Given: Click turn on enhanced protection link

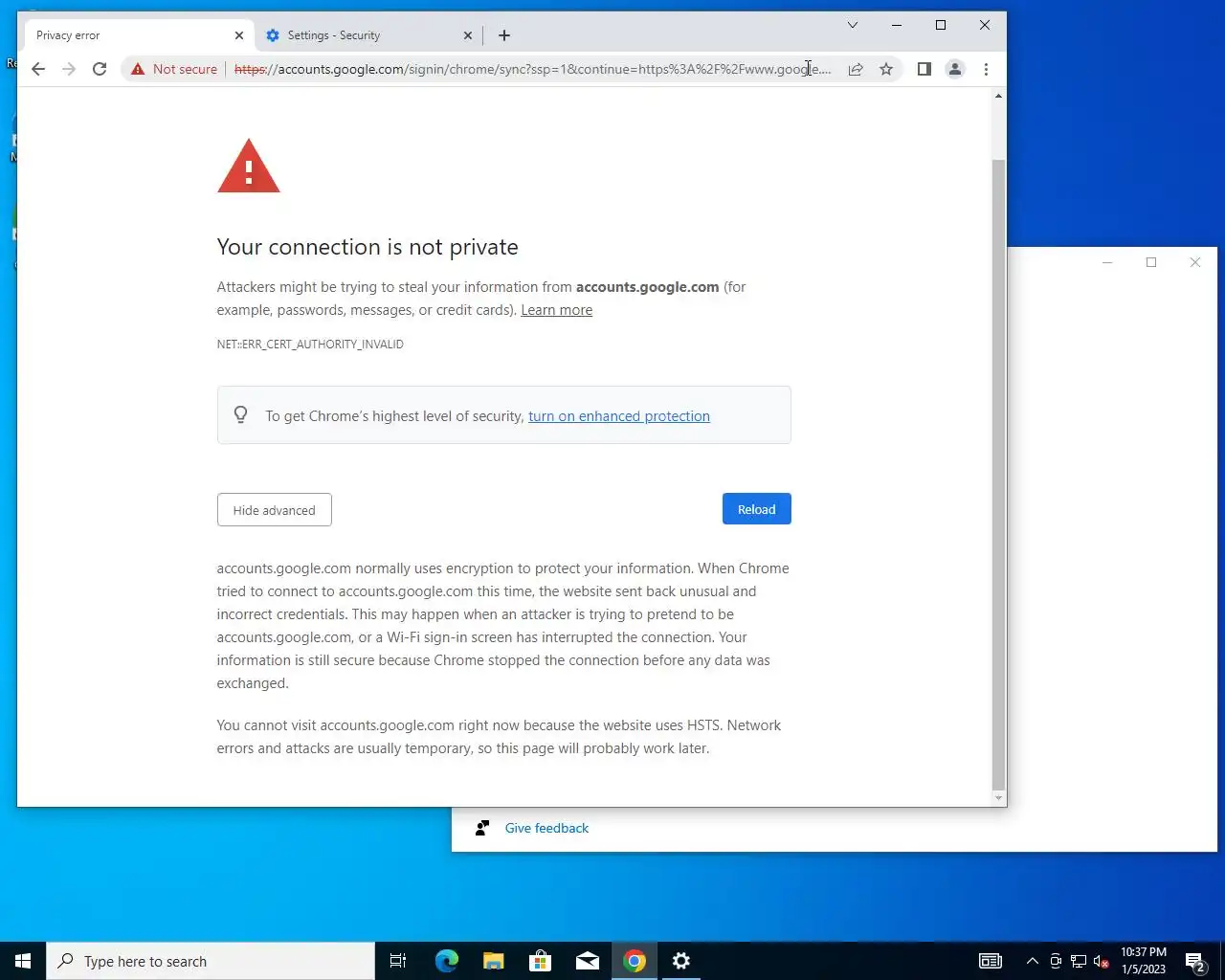Looking at the screenshot, I should 619,416.
